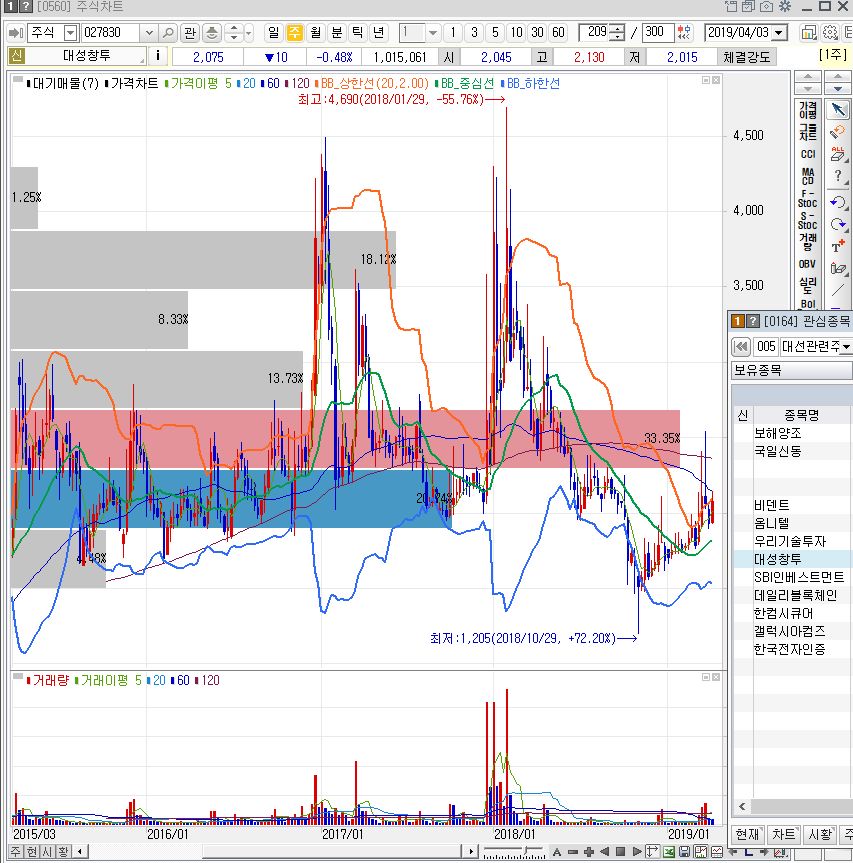The width and height of the screenshot is (853, 863).
Task: Switch chart to yearly 년 period
Action: pyautogui.click(x=379, y=32)
